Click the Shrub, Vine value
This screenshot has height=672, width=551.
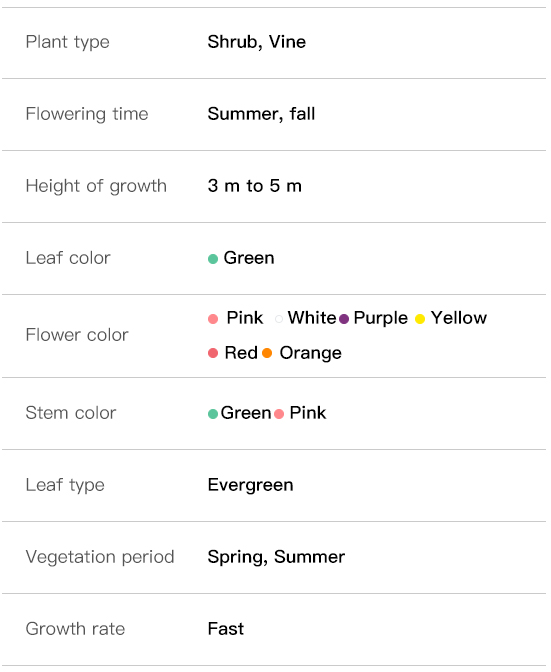tap(257, 42)
